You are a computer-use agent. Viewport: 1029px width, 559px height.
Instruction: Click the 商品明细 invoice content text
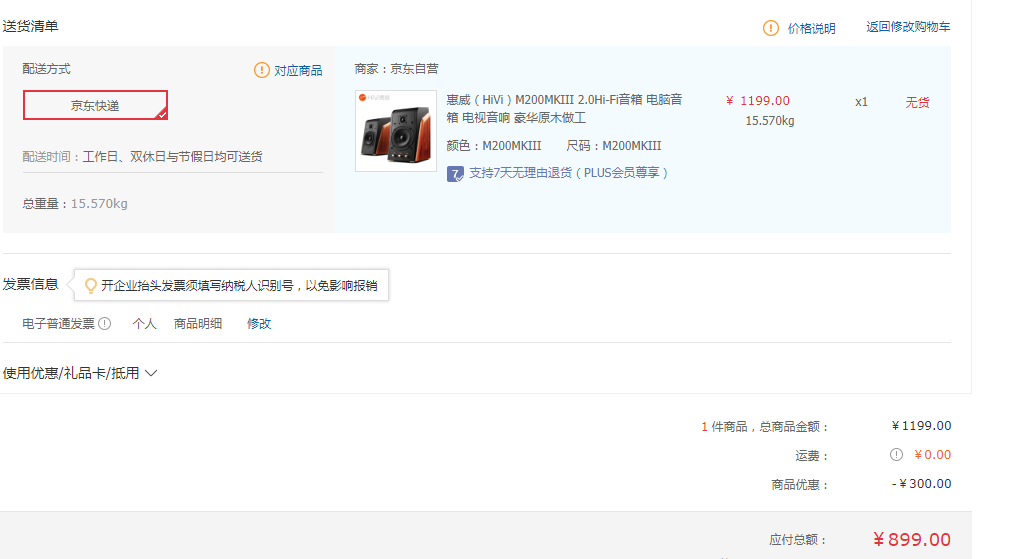pos(198,323)
